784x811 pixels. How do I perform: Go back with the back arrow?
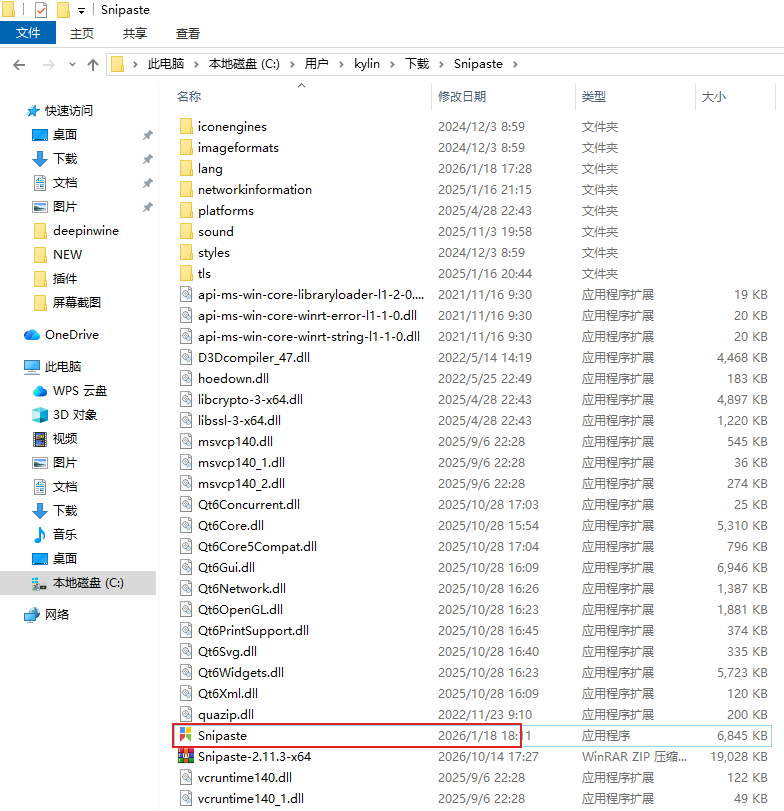19,65
